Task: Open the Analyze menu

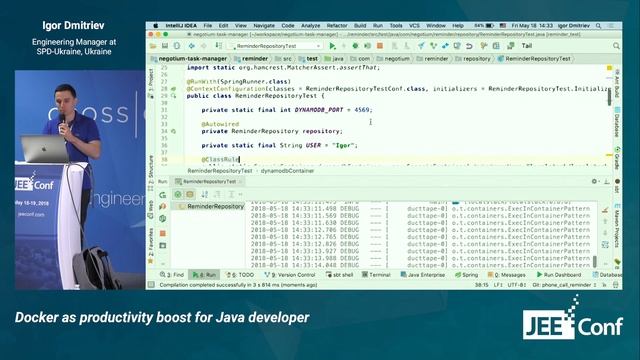Action: coord(311,26)
